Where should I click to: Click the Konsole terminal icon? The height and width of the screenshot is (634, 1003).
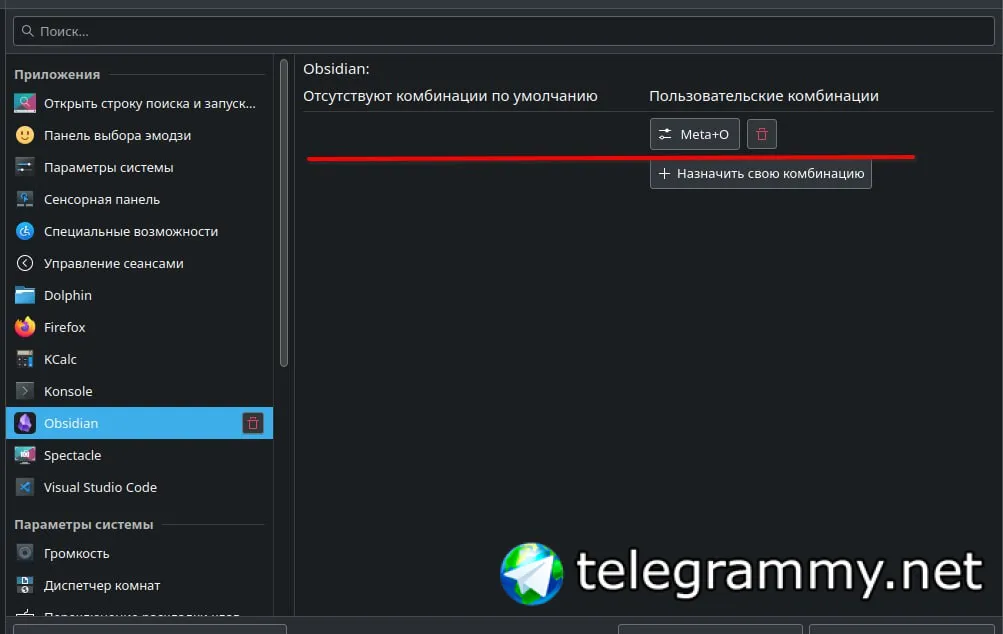(25, 391)
